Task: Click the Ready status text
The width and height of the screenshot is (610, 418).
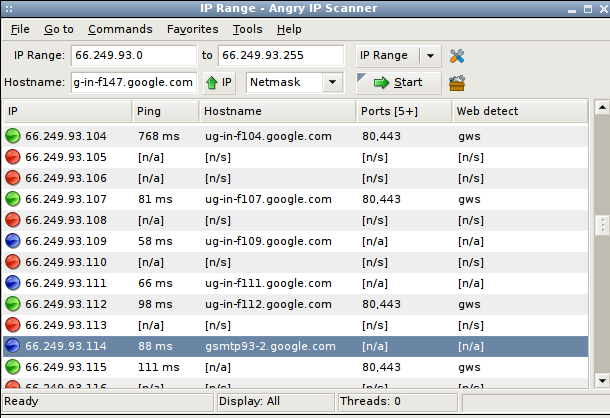Action: pos(21,401)
